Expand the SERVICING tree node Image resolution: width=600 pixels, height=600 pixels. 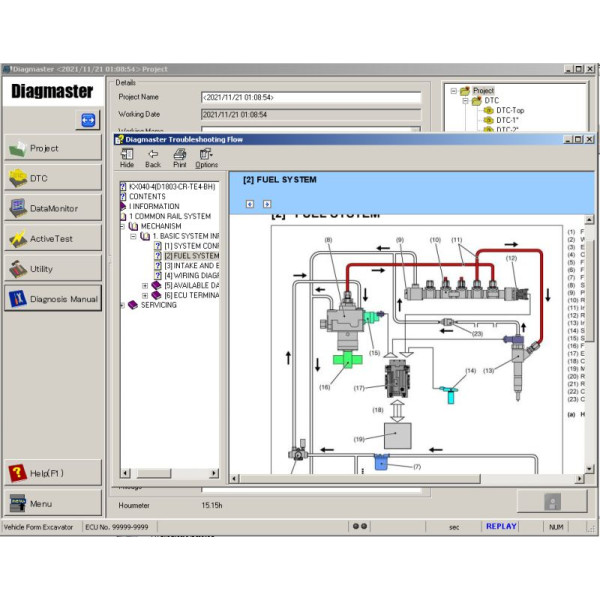click(123, 305)
